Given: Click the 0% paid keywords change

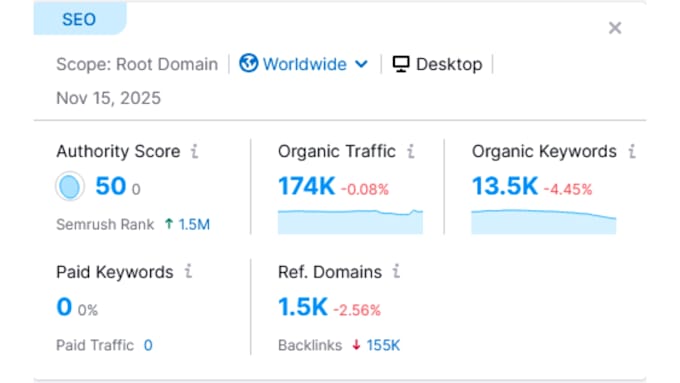Looking at the screenshot, I should point(88,311).
